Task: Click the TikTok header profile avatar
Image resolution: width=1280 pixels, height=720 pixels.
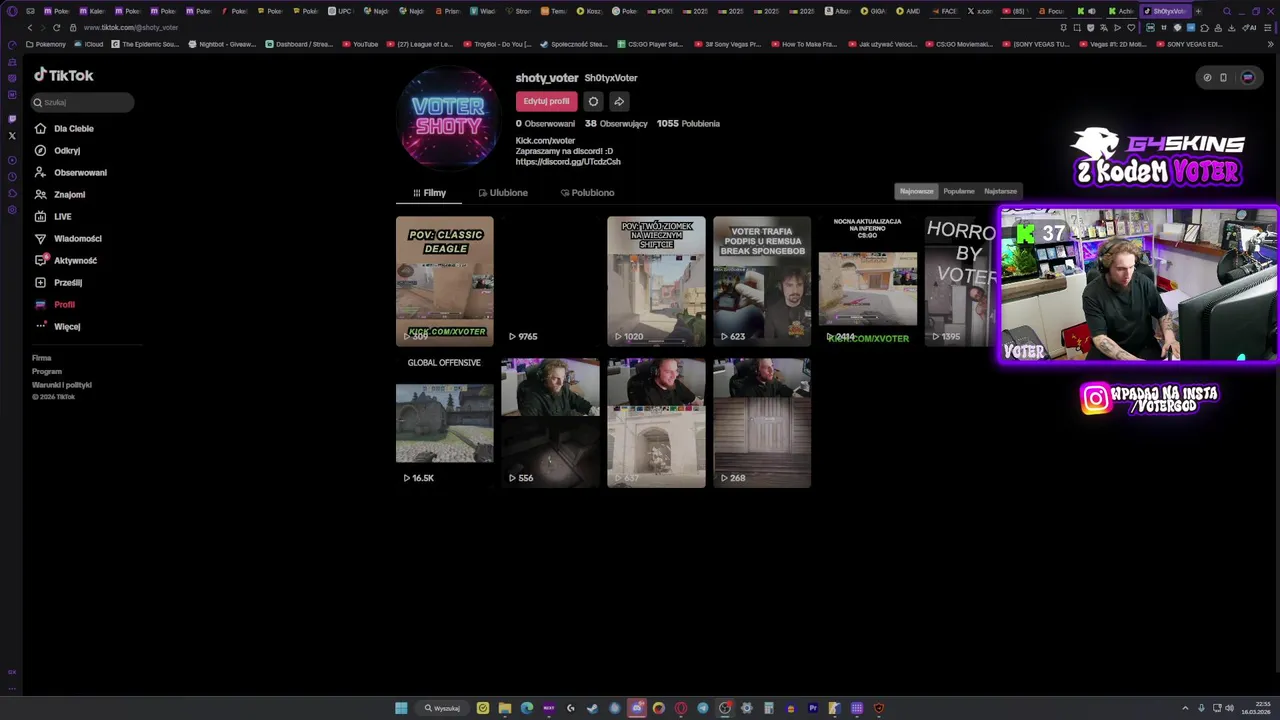Action: click(1247, 77)
